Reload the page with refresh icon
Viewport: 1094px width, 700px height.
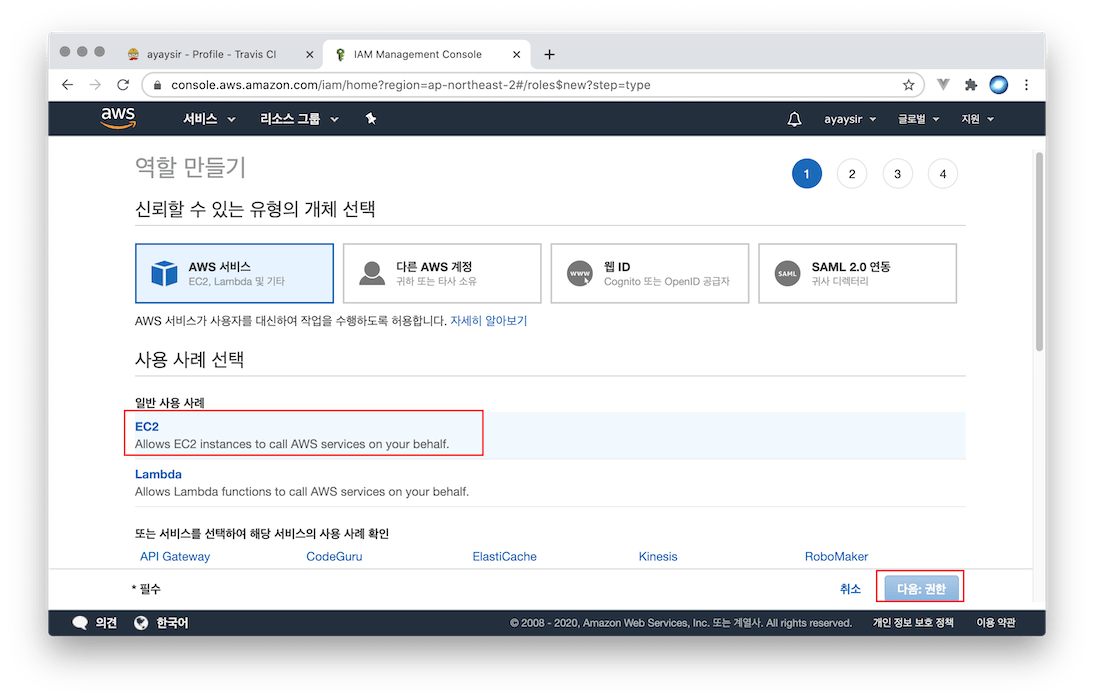click(123, 85)
